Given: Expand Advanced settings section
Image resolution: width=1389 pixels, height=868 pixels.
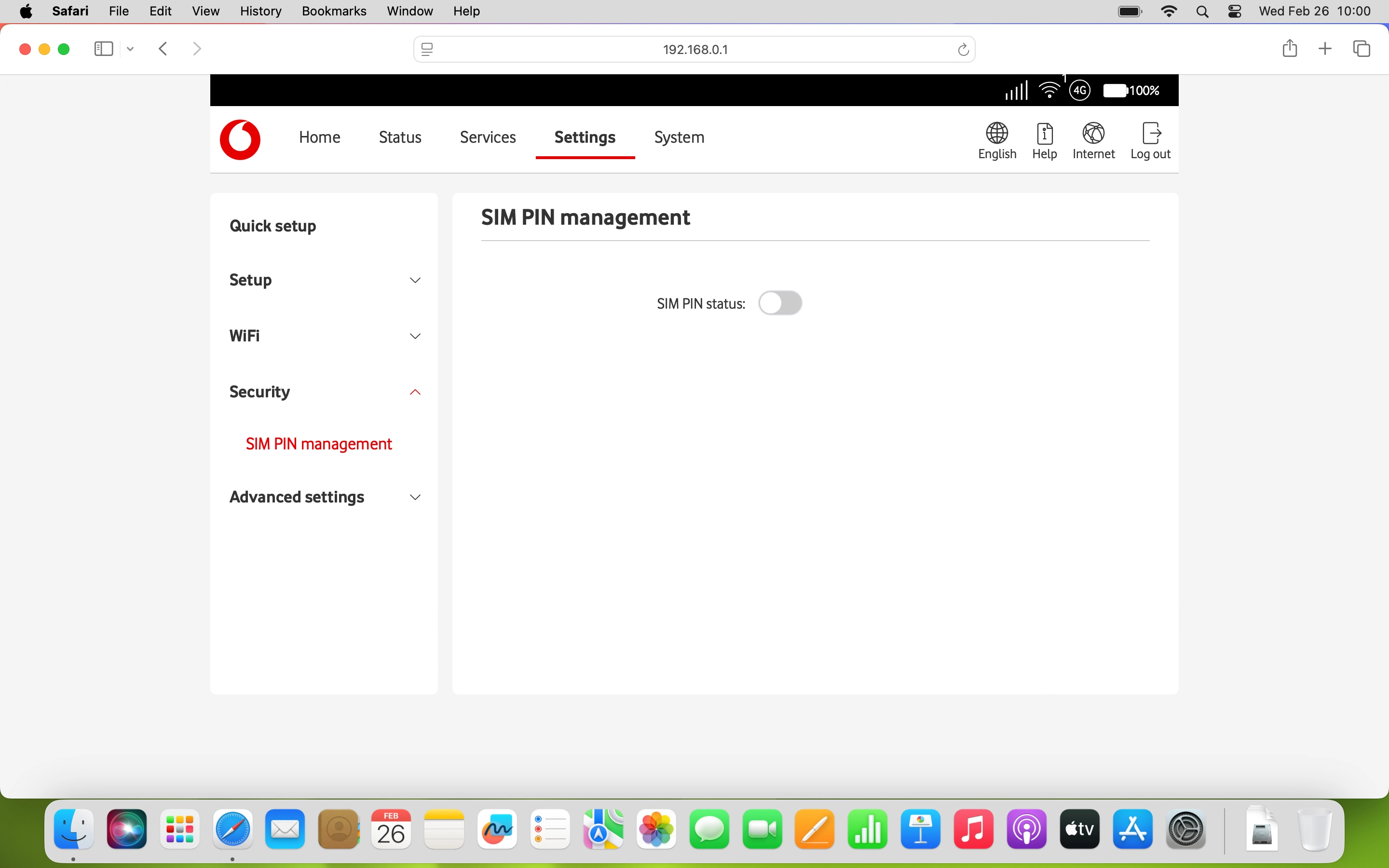Looking at the screenshot, I should click(x=415, y=497).
